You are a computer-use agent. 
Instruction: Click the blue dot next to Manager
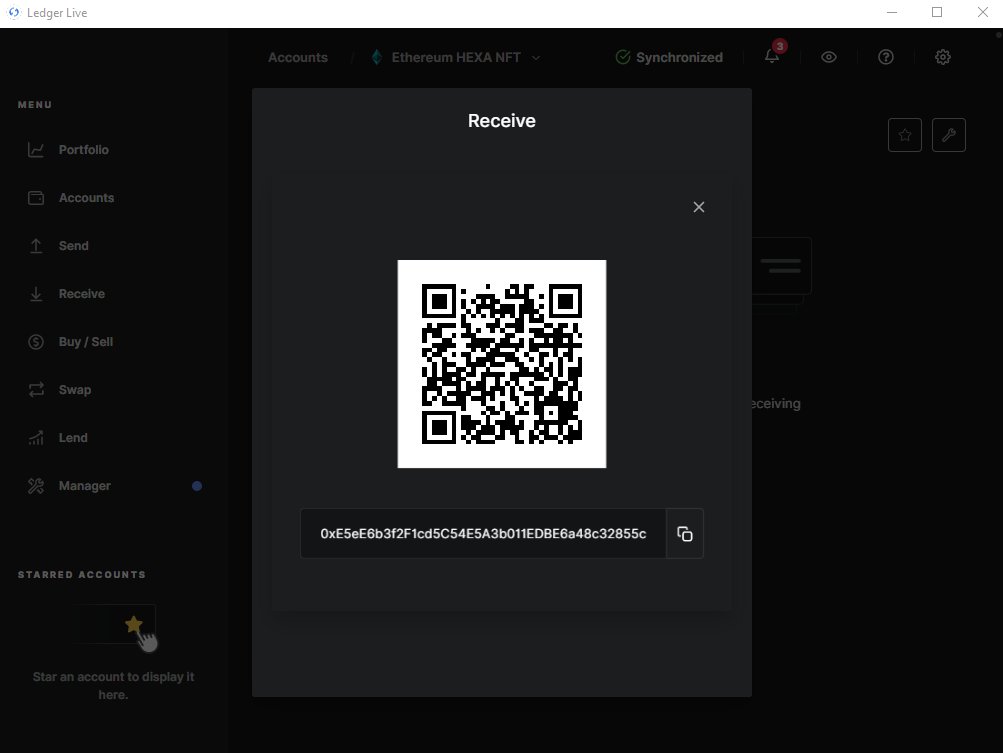pos(197,486)
